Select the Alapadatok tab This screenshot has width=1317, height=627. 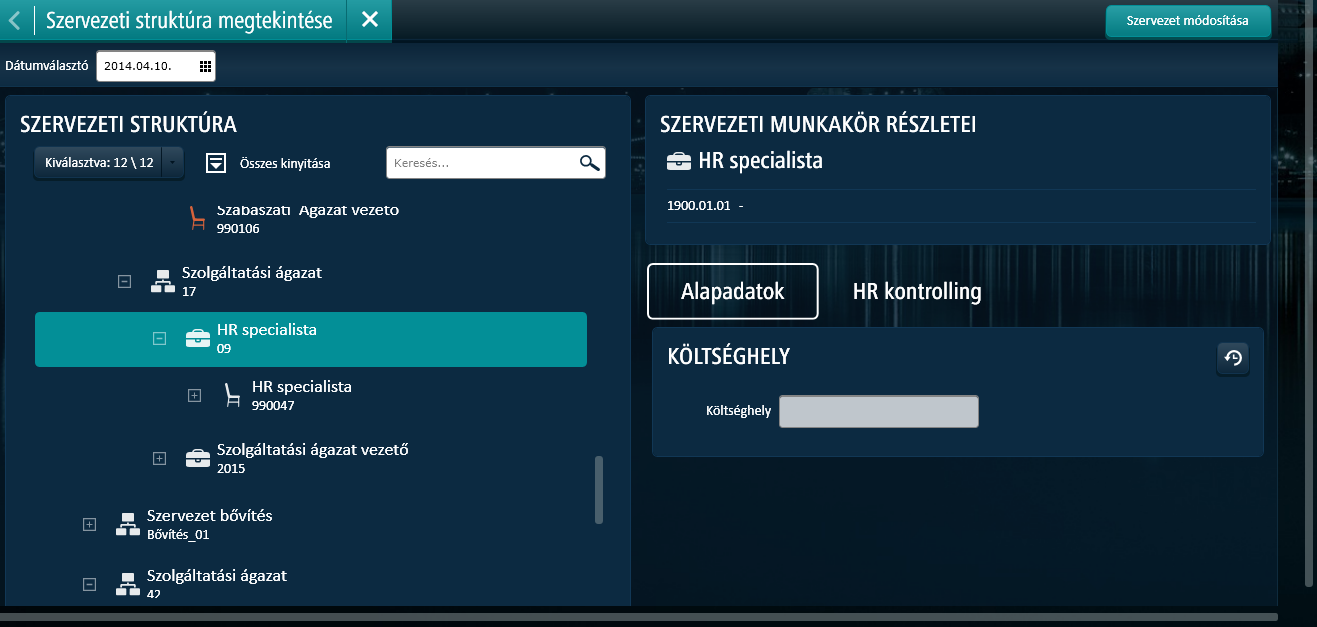click(x=732, y=292)
